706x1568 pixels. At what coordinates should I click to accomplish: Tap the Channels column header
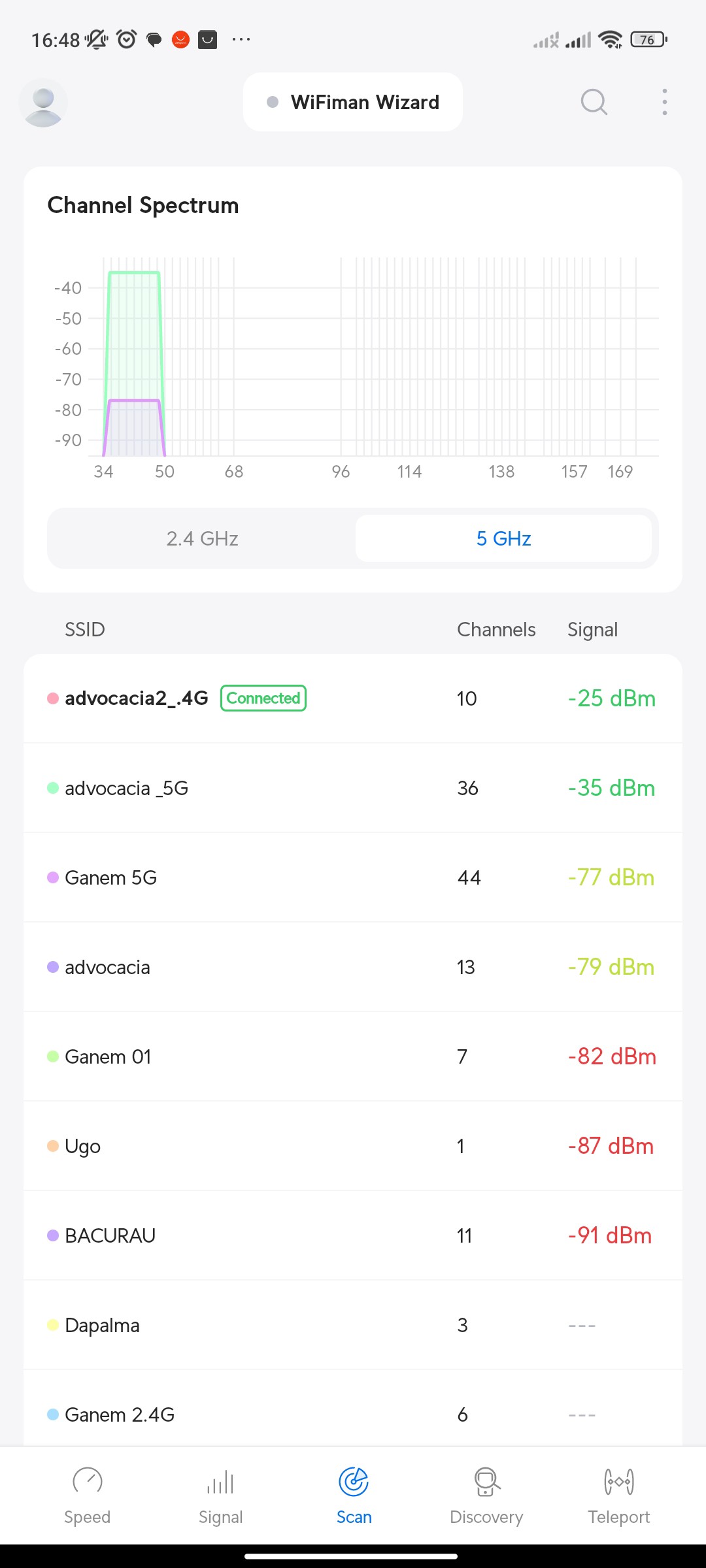(496, 630)
